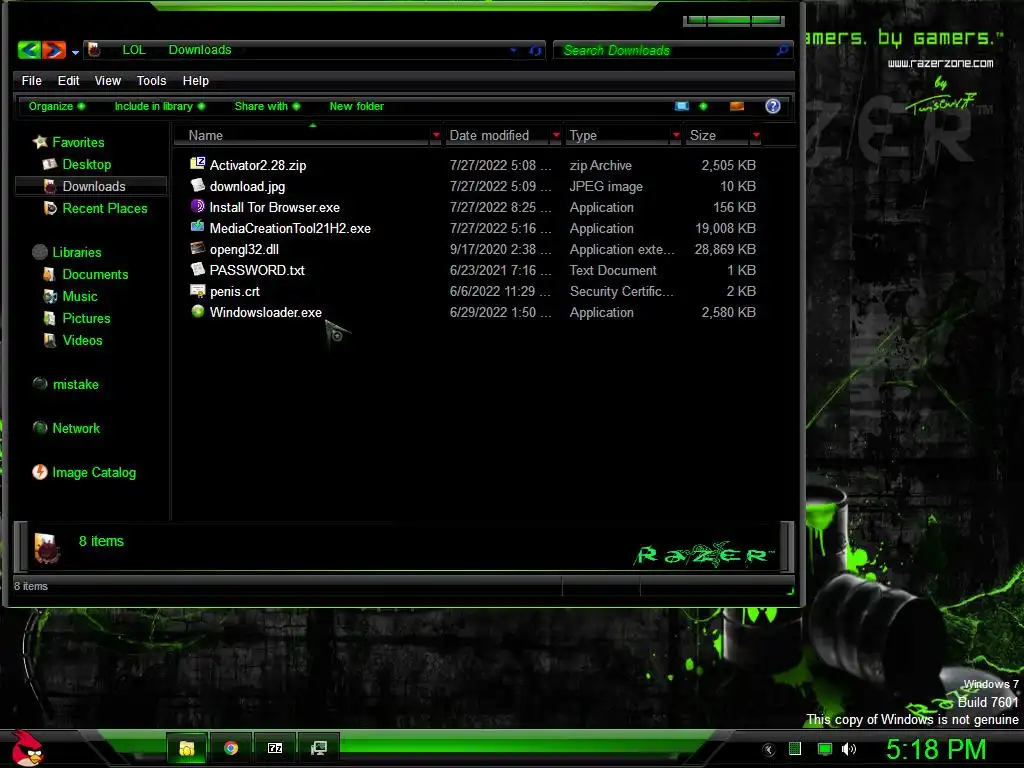This screenshot has height=768, width=1024.
Task: Go forward with the orange arrow
Action: pos(54,50)
